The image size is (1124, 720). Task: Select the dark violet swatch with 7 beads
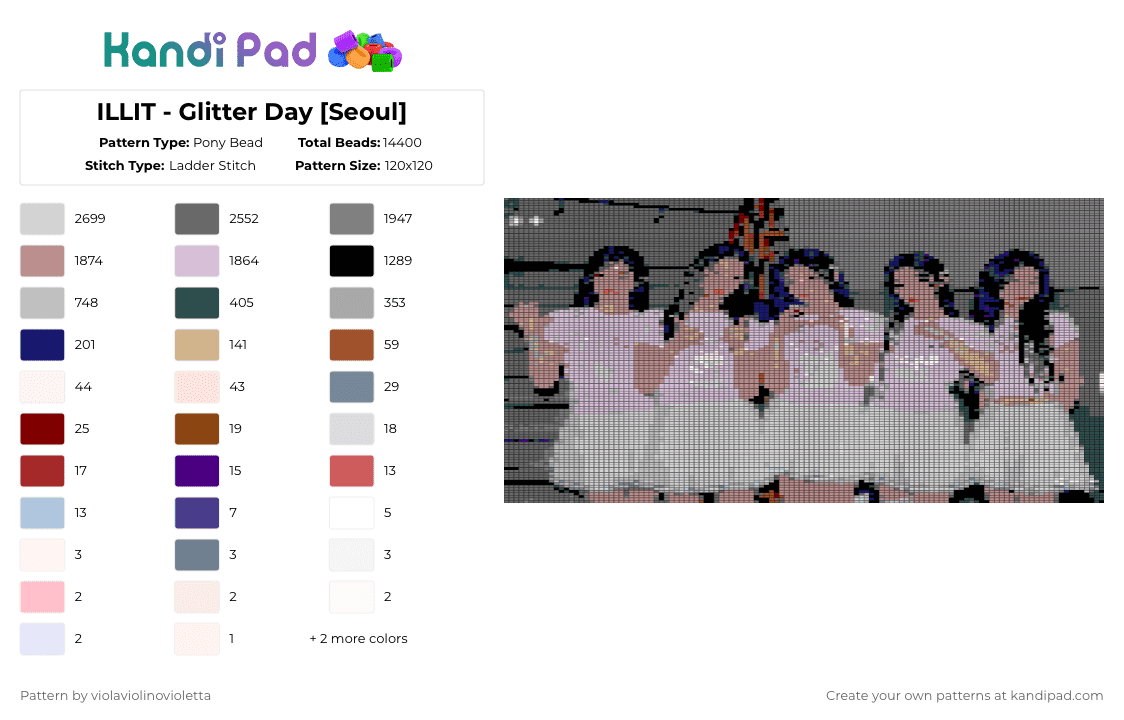197,513
